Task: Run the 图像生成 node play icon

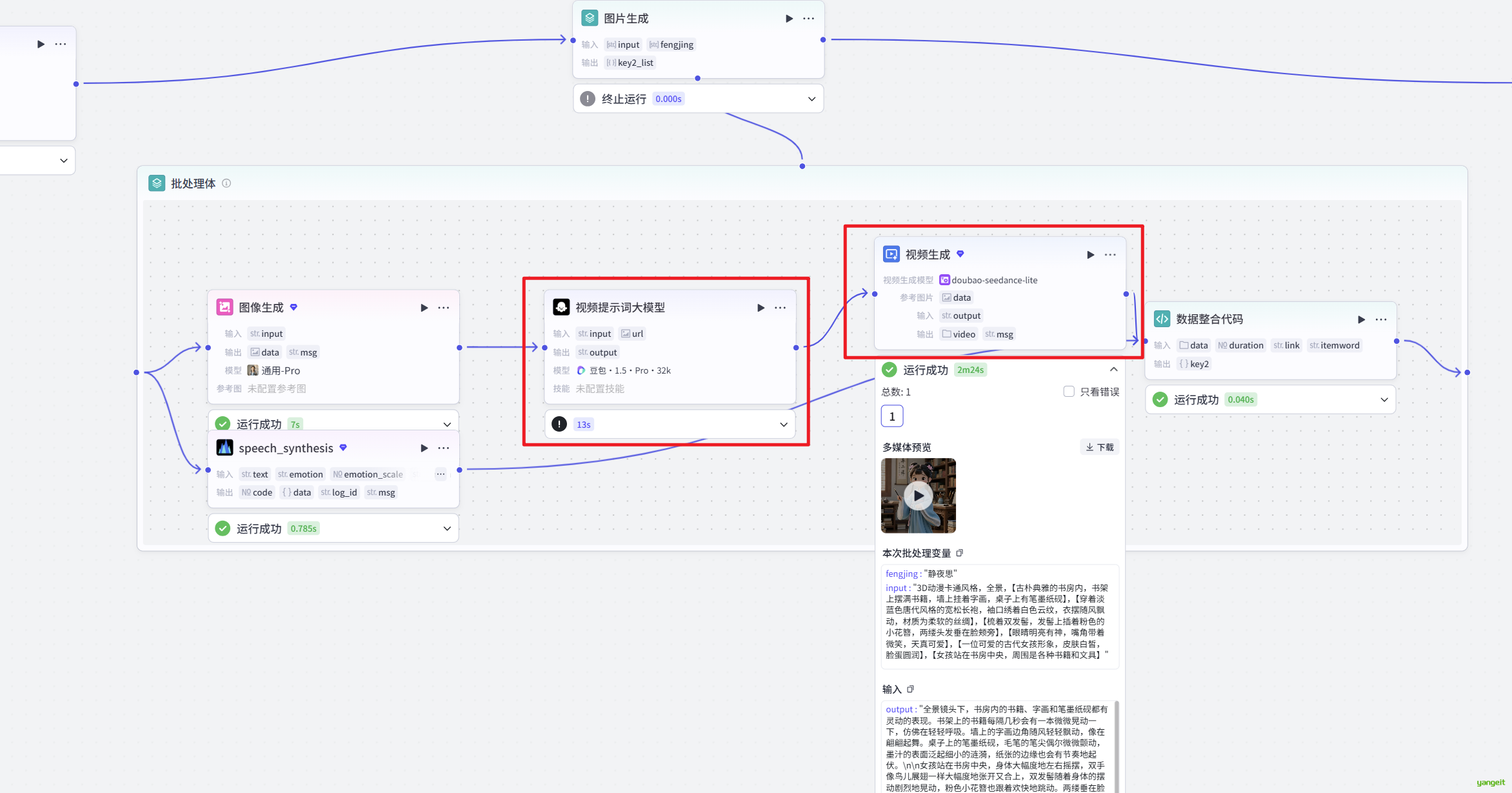Action: 424,308
